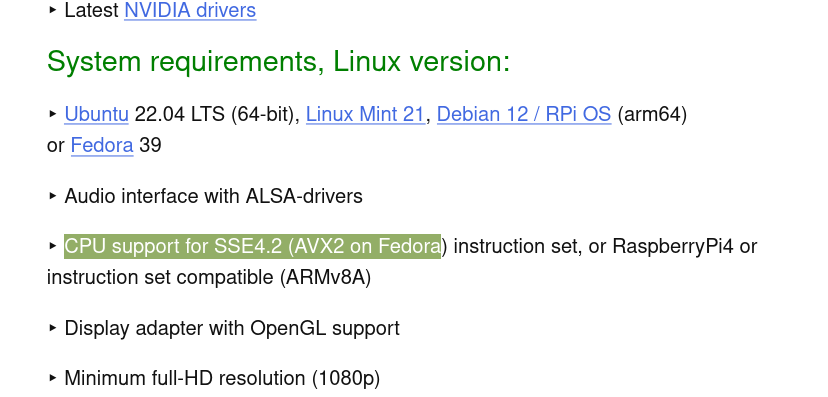Click the bullet arrow before CPU support

coord(53,245)
